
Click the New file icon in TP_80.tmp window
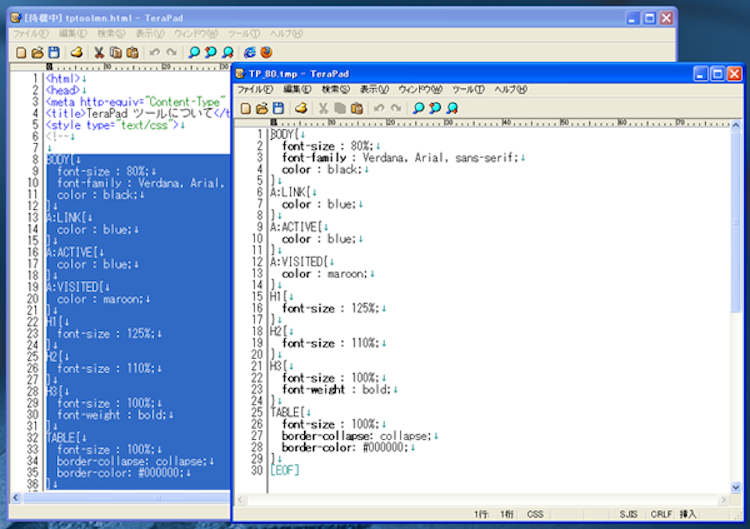pyautogui.click(x=244, y=108)
